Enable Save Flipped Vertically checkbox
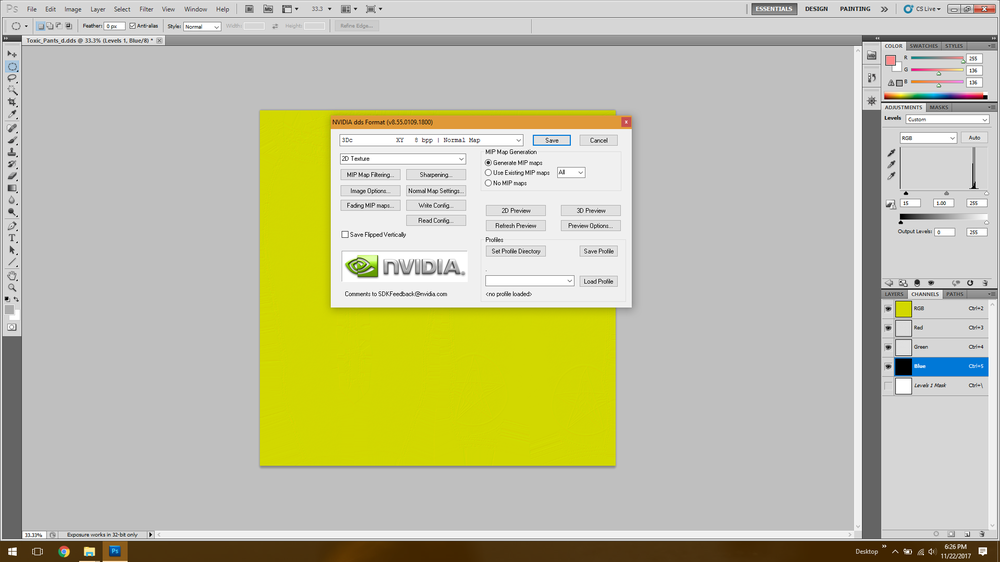The height and width of the screenshot is (562, 1000). (x=345, y=235)
